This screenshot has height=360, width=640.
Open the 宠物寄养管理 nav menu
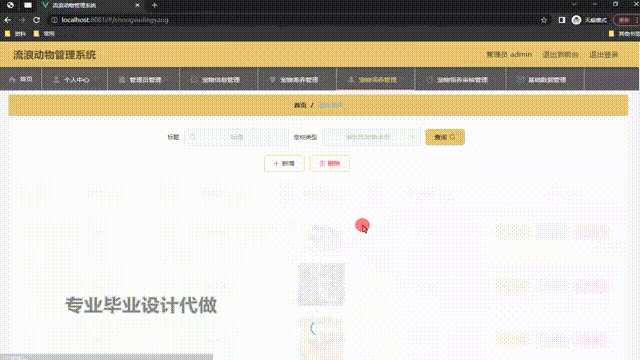(297, 79)
